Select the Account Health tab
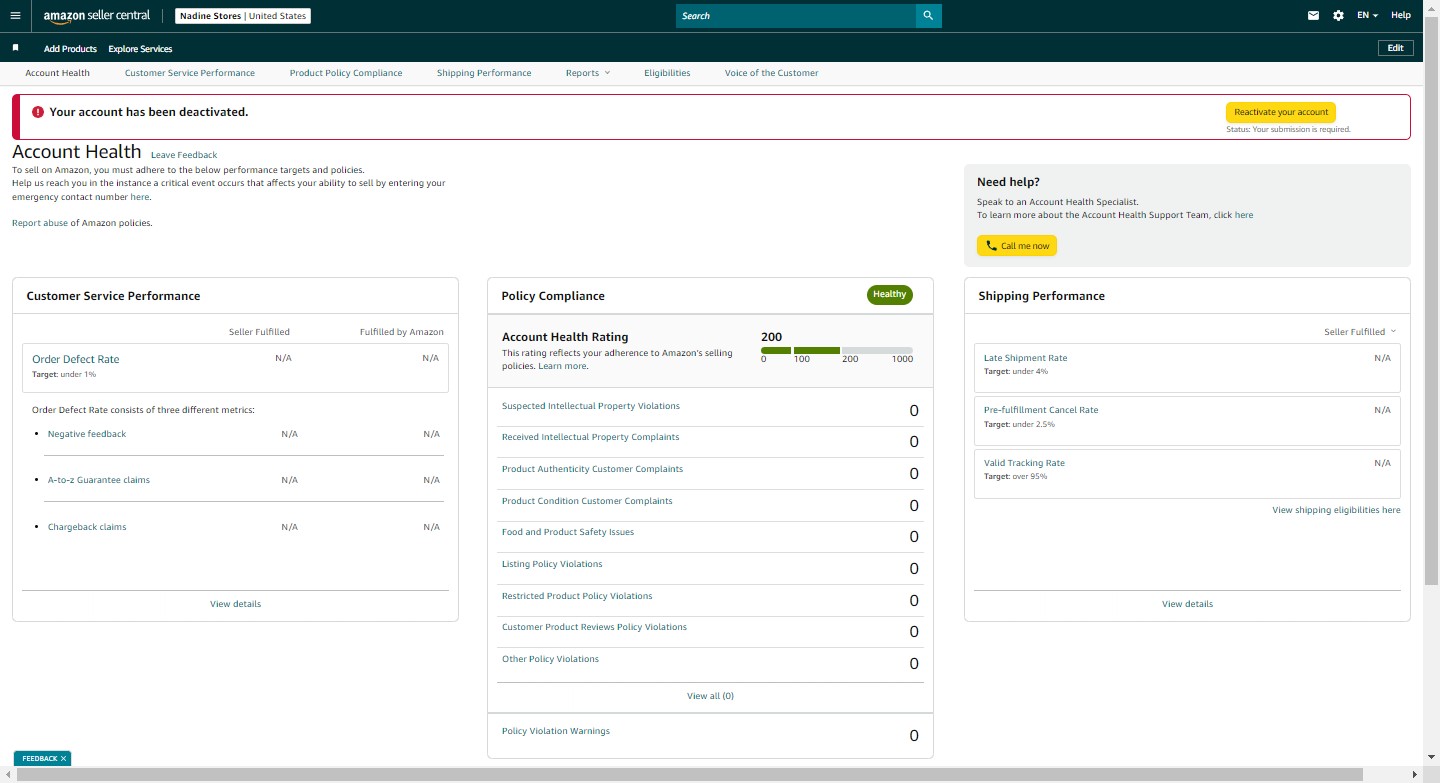The image size is (1440, 783). (x=58, y=73)
